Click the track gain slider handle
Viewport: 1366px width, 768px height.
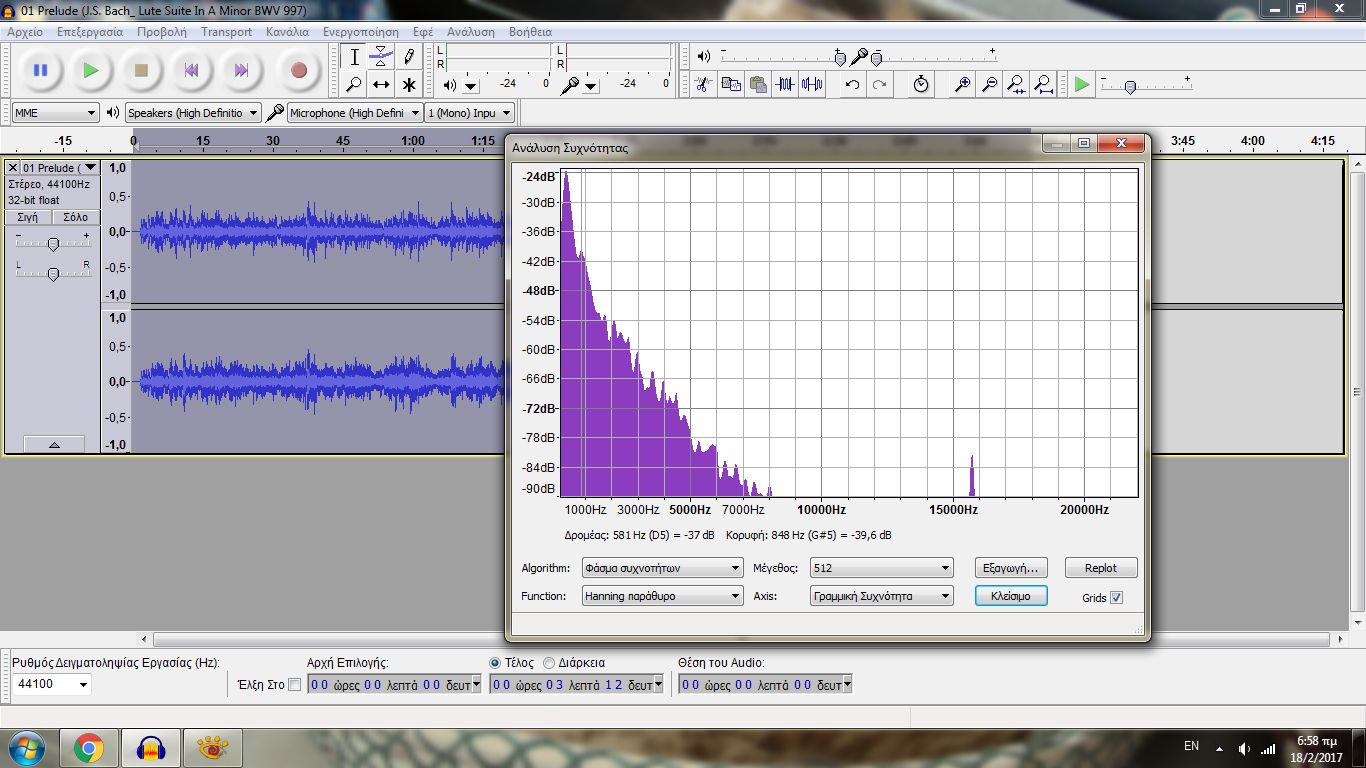tap(53, 244)
